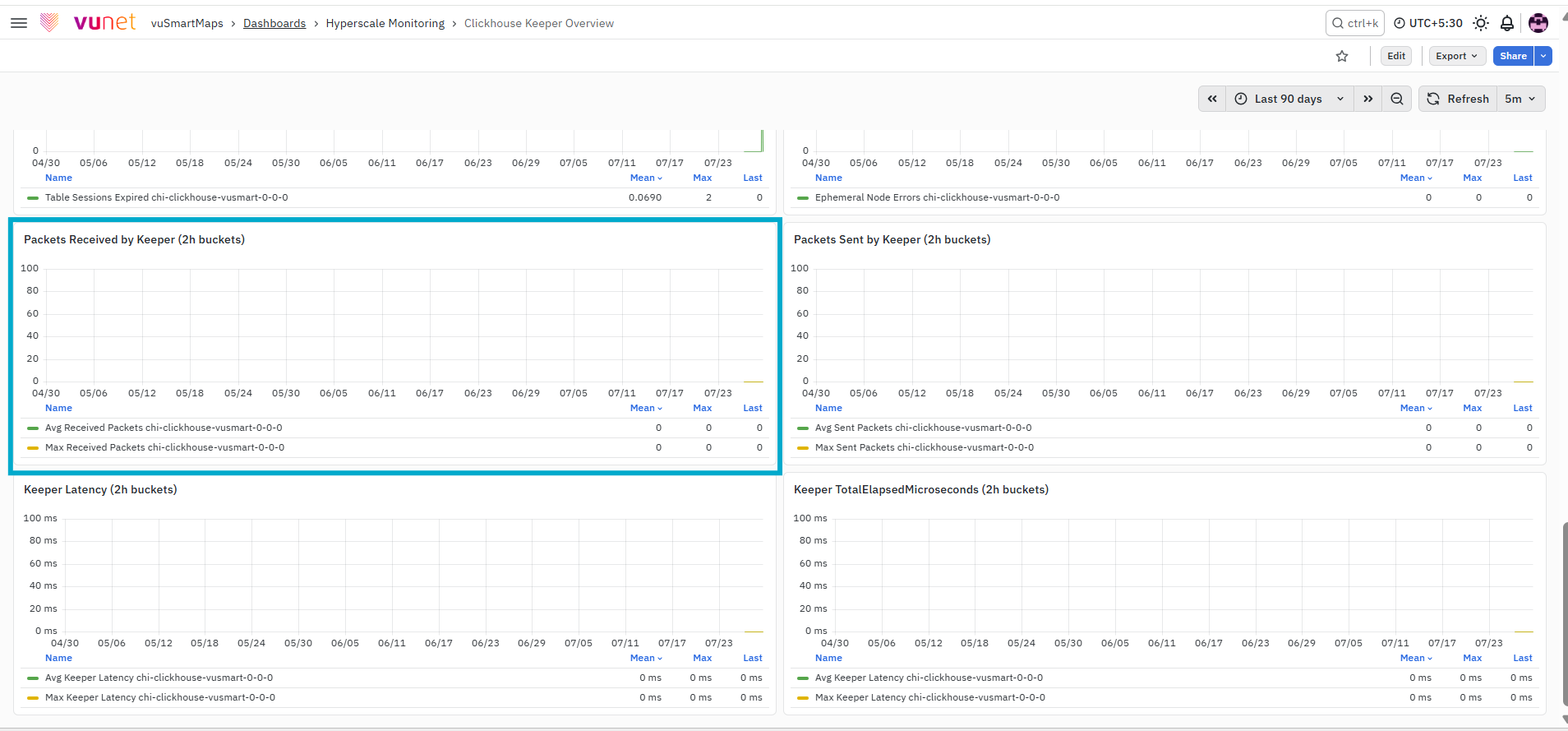This screenshot has height=731, width=1568.
Task: Open Packets Sent by Keeper panel title menu
Action: click(x=892, y=239)
